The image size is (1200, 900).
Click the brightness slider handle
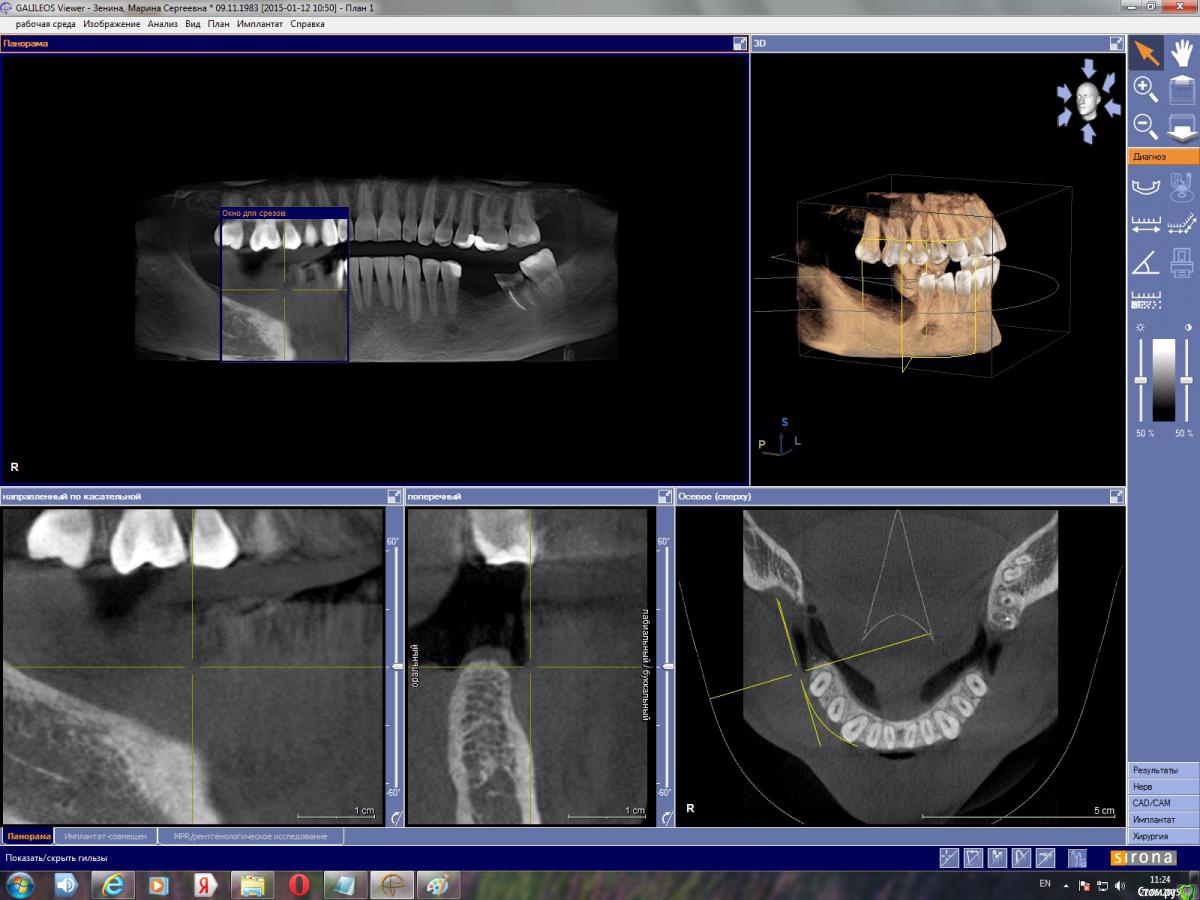click(1140, 381)
